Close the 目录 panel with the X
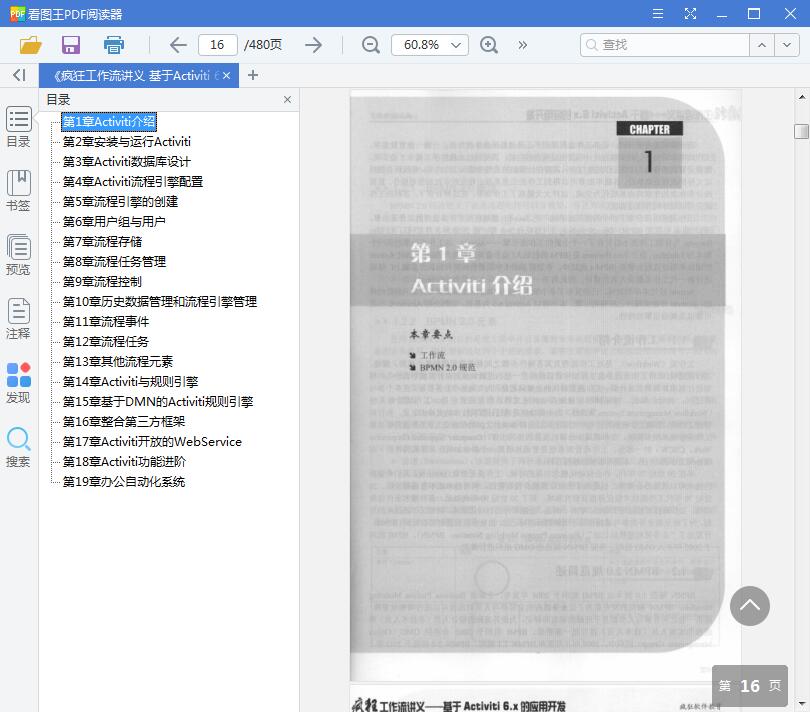Image resolution: width=810 pixels, height=712 pixels. 287,100
